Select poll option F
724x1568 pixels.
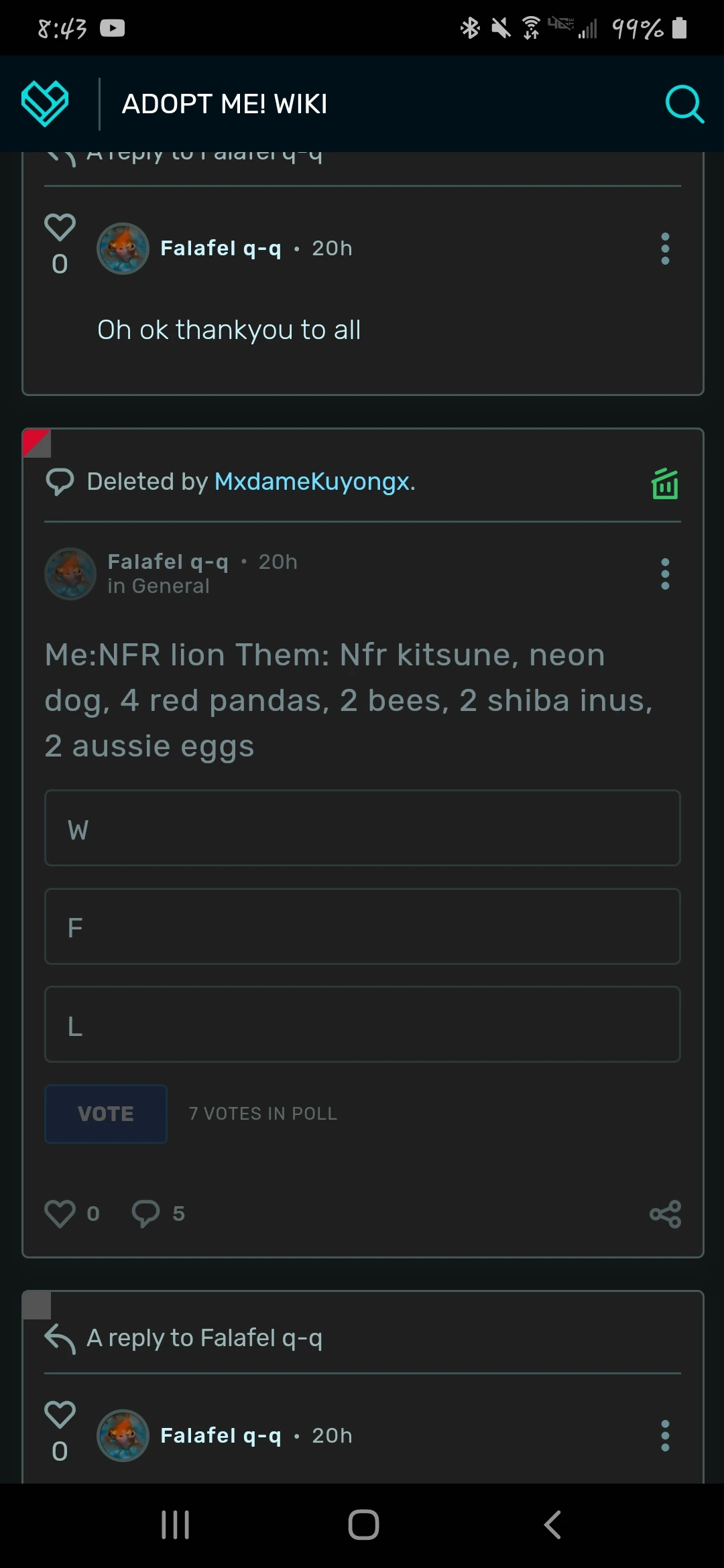pos(362,927)
